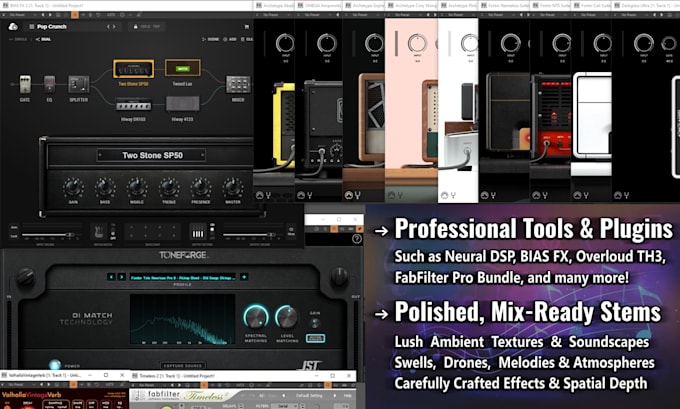Click tuner fork icon in Archetype Plini
The height and width of the screenshot is (409, 680).
click(453, 196)
